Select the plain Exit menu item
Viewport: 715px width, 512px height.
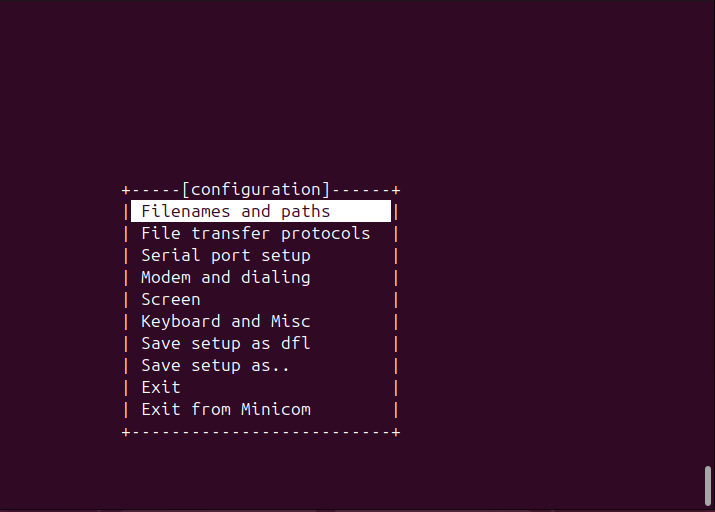[x=161, y=387]
